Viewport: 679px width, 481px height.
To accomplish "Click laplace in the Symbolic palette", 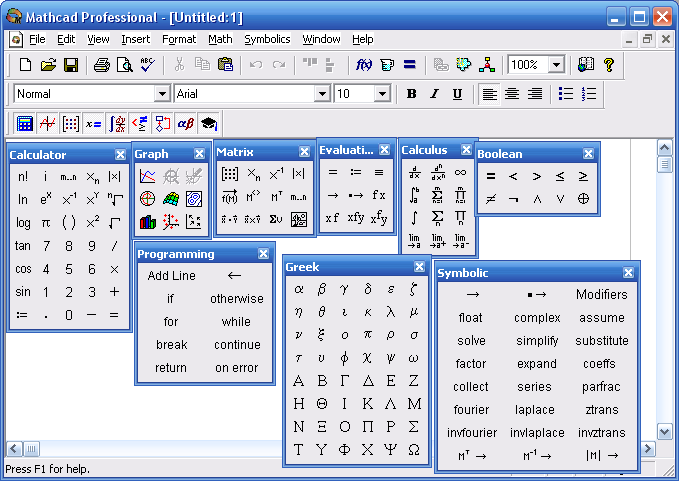I will [x=535, y=410].
